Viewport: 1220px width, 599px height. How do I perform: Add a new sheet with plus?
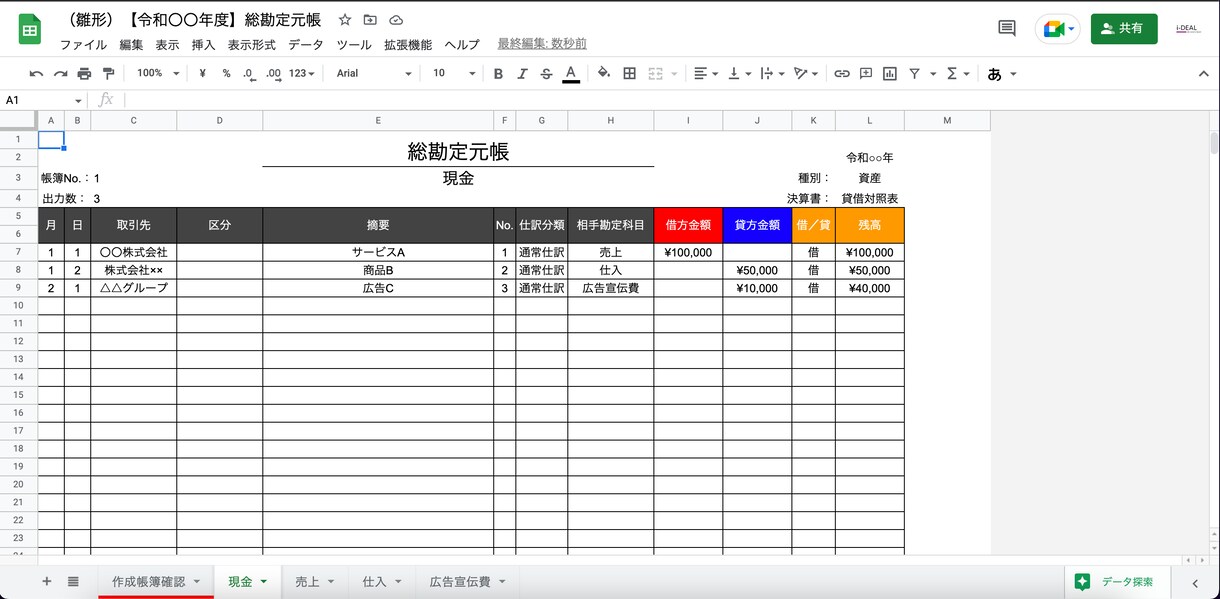coord(46,581)
